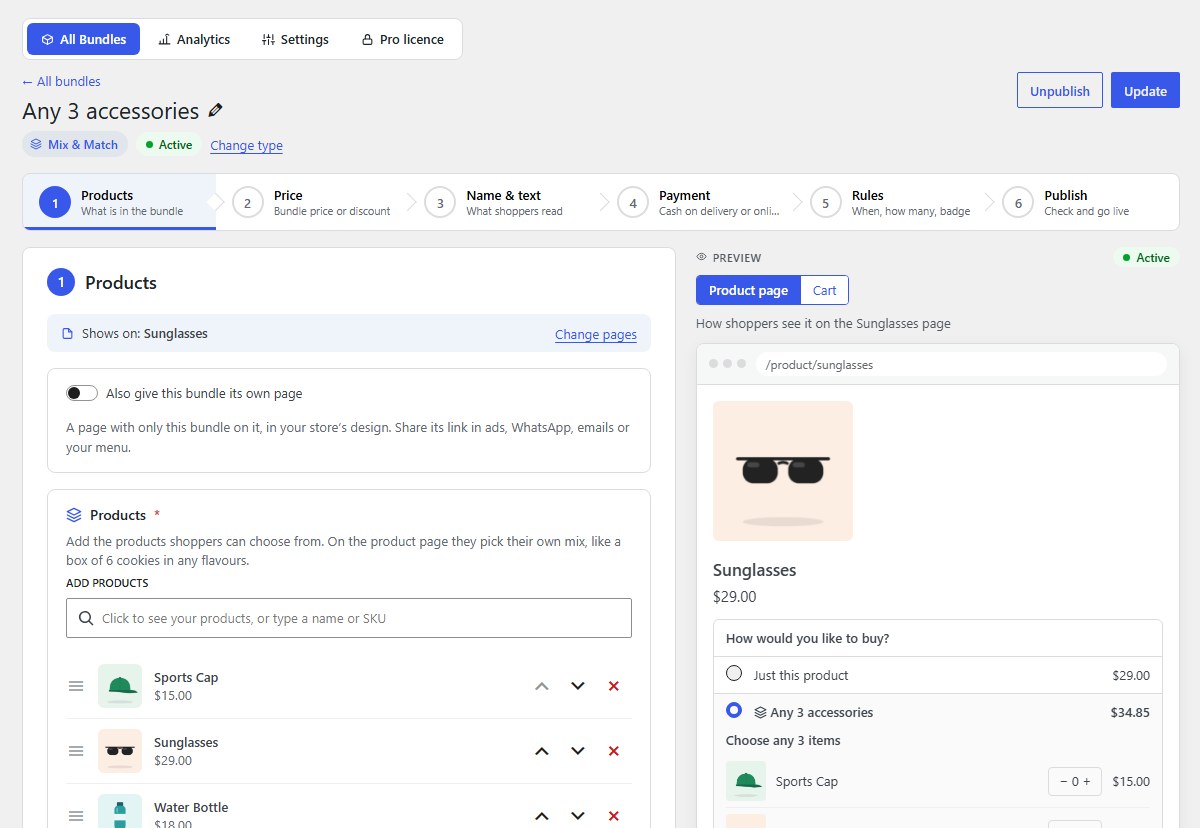Click the /product/sunglasses preview address bar
The width and height of the screenshot is (1200, 828).
point(961,365)
